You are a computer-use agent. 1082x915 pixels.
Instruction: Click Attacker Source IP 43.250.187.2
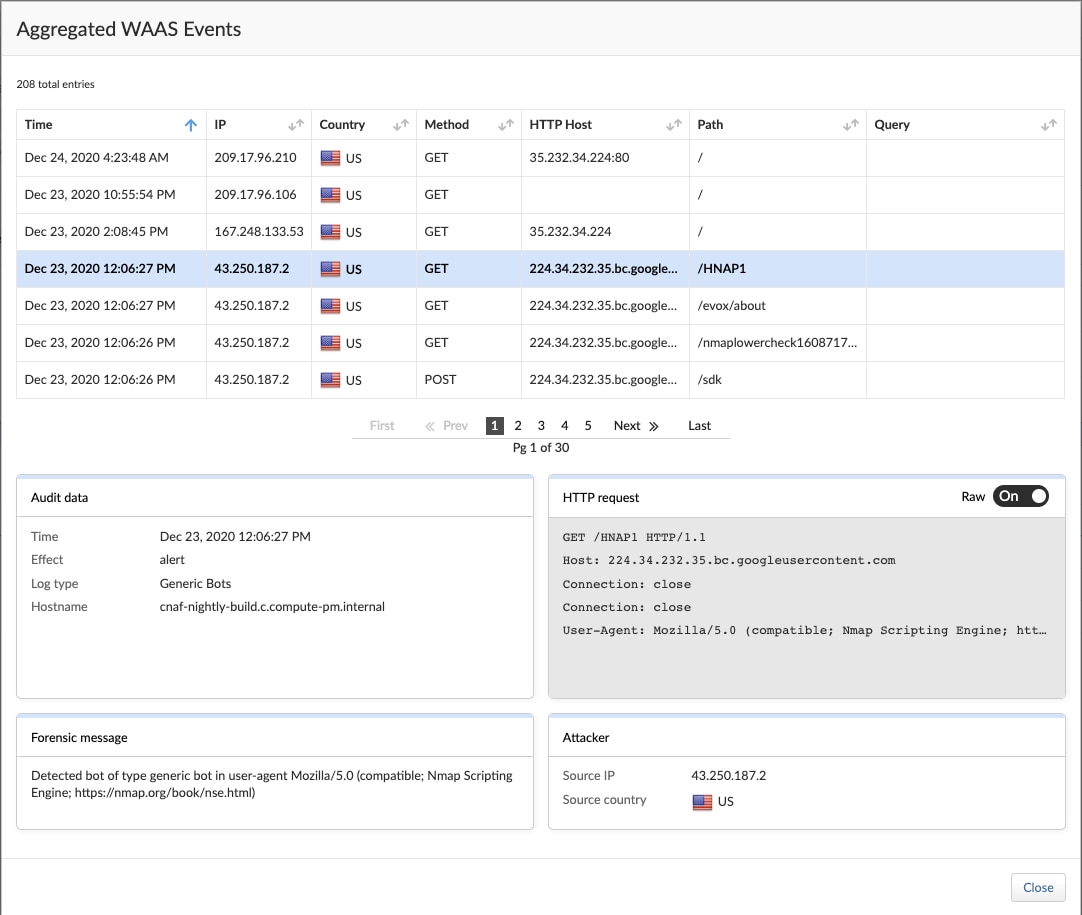[x=729, y=776]
